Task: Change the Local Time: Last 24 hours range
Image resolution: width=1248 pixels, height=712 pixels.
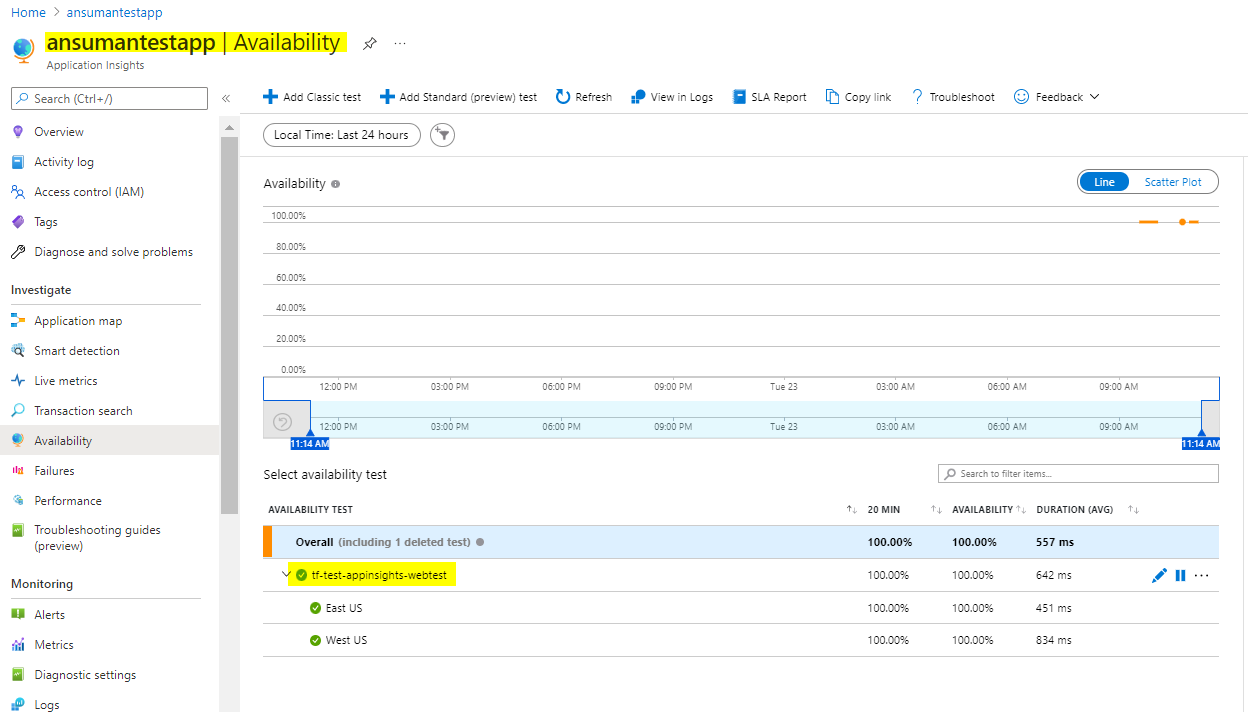Action: pyautogui.click(x=342, y=135)
